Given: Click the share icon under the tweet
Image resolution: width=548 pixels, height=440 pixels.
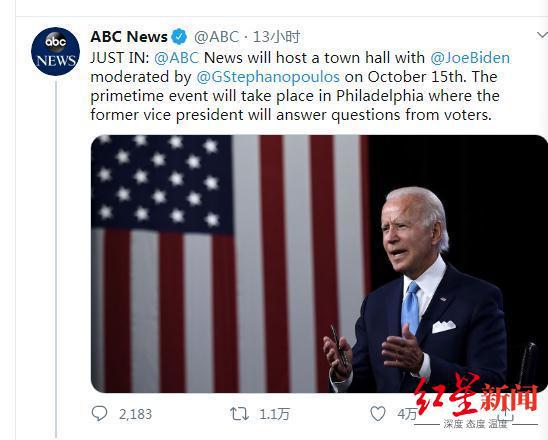Looking at the screenshot, I should coord(505,413).
